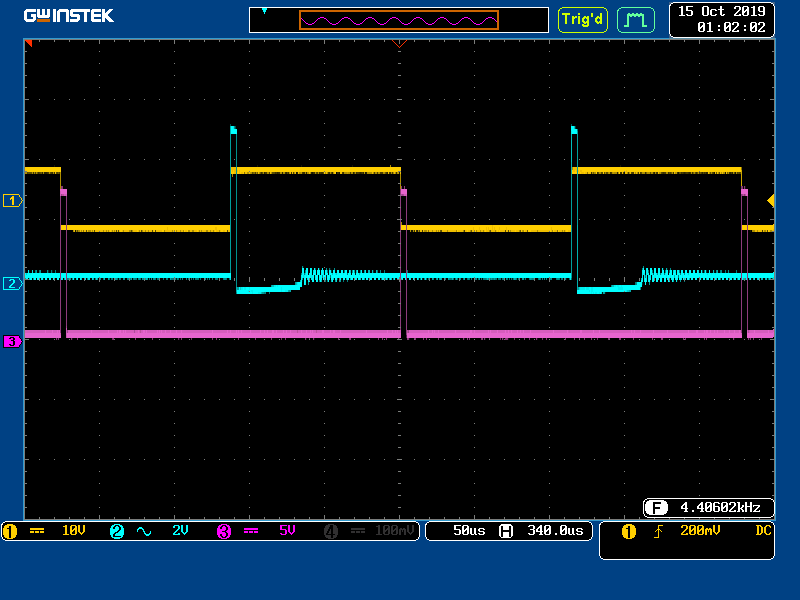Click the frequency counter F icon
Image resolution: width=800 pixels, height=600 pixels.
tap(656, 508)
